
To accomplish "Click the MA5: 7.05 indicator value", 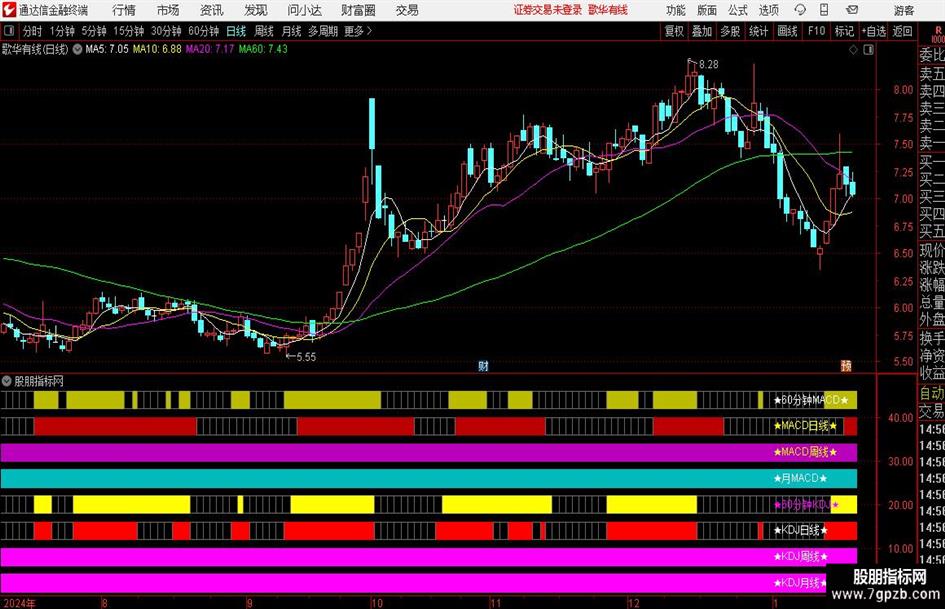I will click(107, 49).
